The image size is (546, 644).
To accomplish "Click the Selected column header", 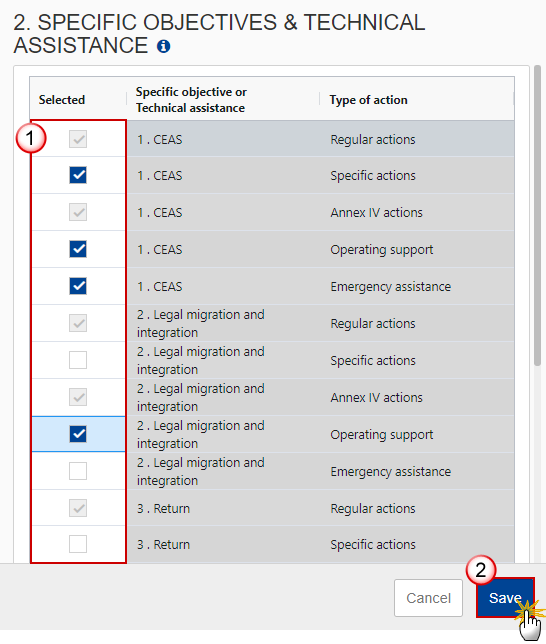I will point(62,100).
